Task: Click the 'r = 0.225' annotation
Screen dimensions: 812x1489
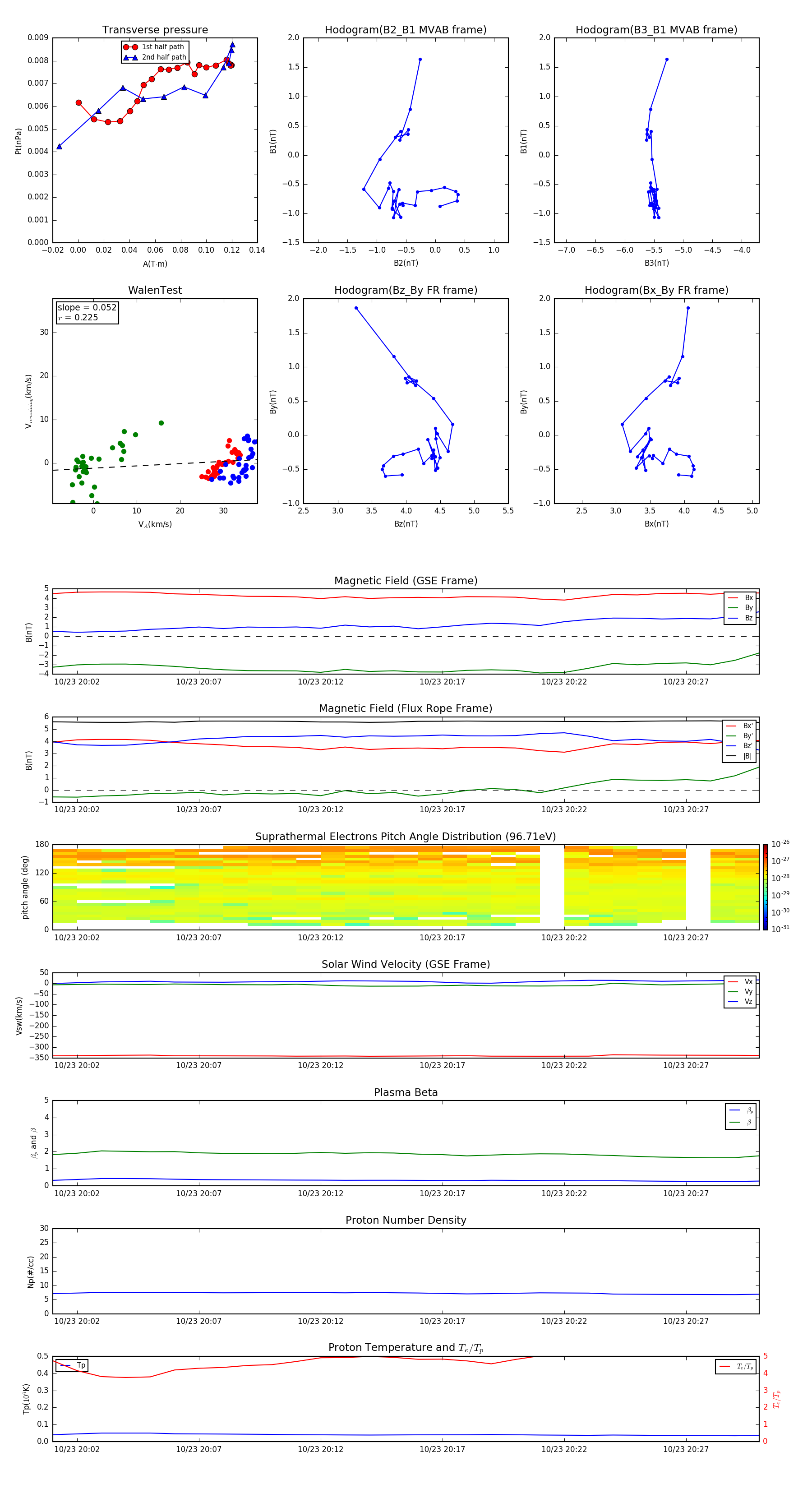Action: pyautogui.click(x=78, y=317)
